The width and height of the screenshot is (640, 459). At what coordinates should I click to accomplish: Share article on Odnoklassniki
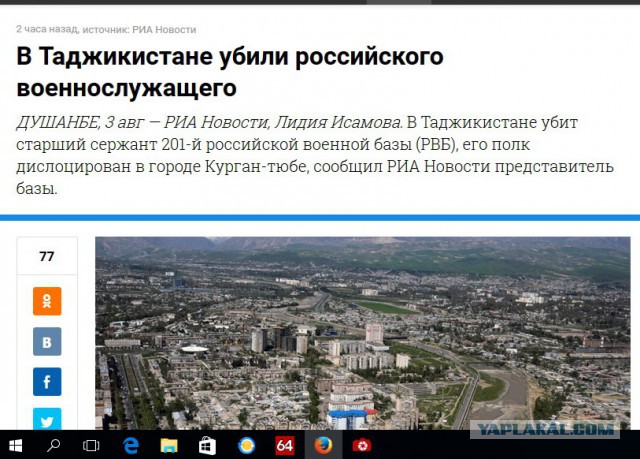(x=47, y=301)
